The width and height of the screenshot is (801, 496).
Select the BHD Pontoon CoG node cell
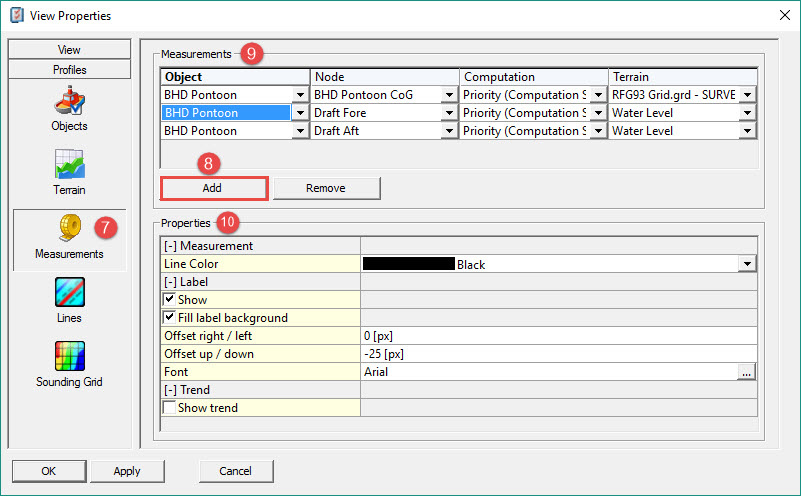(x=376, y=95)
